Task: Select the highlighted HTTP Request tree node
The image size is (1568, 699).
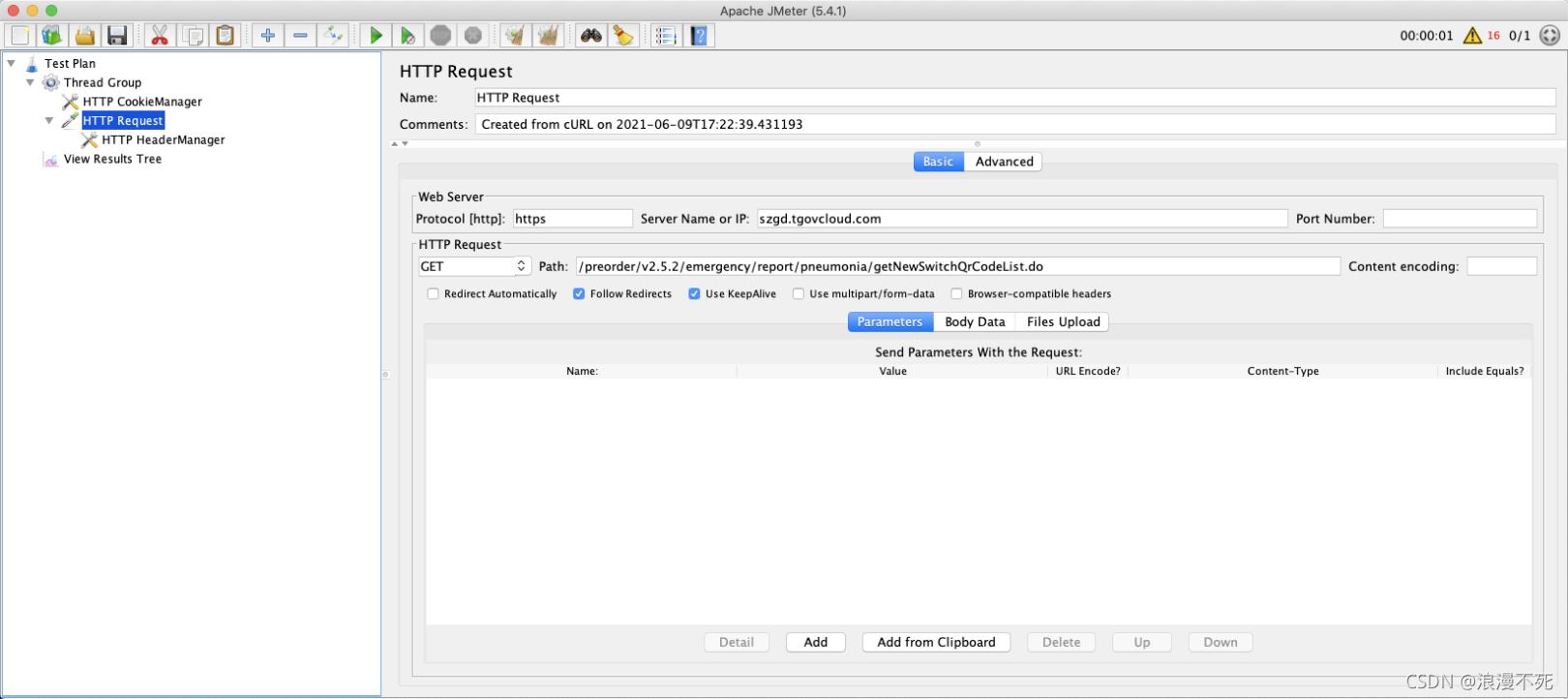Action: pyautogui.click(x=123, y=121)
